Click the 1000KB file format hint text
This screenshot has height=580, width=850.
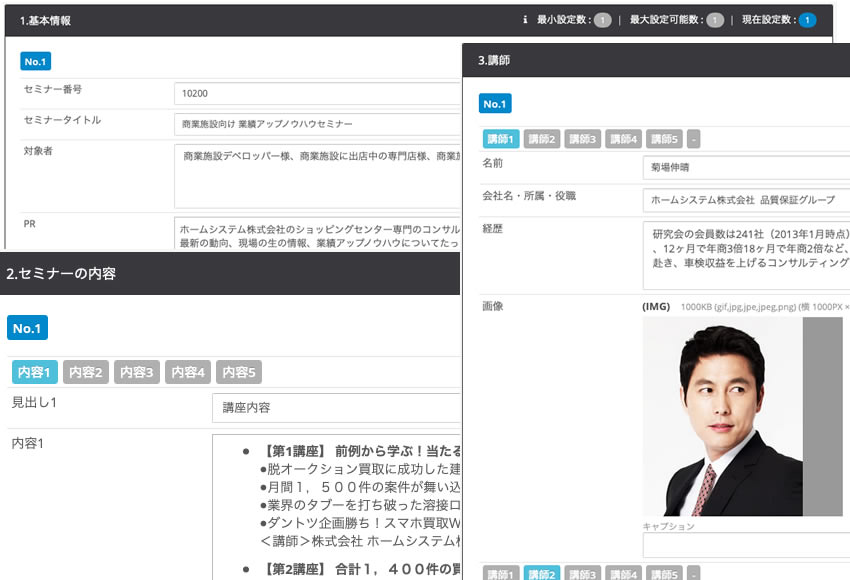pyautogui.click(x=765, y=307)
